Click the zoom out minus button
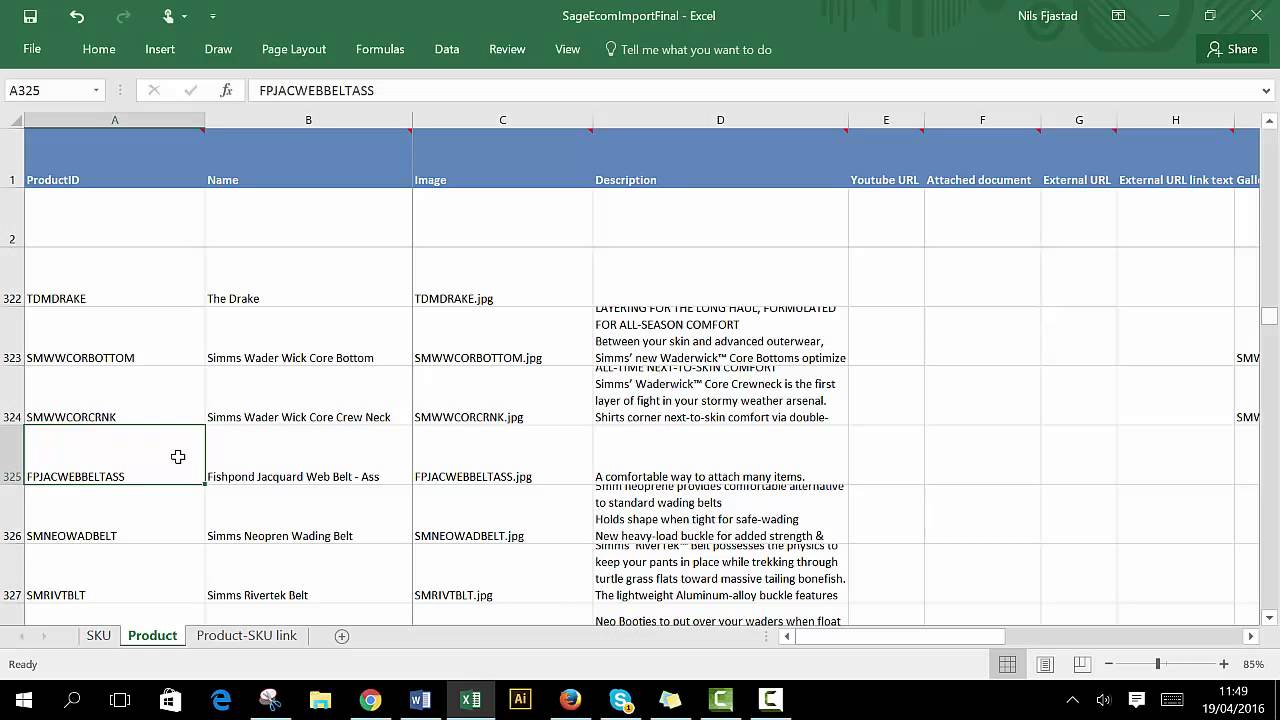This screenshot has width=1280, height=720. pos(1109,664)
